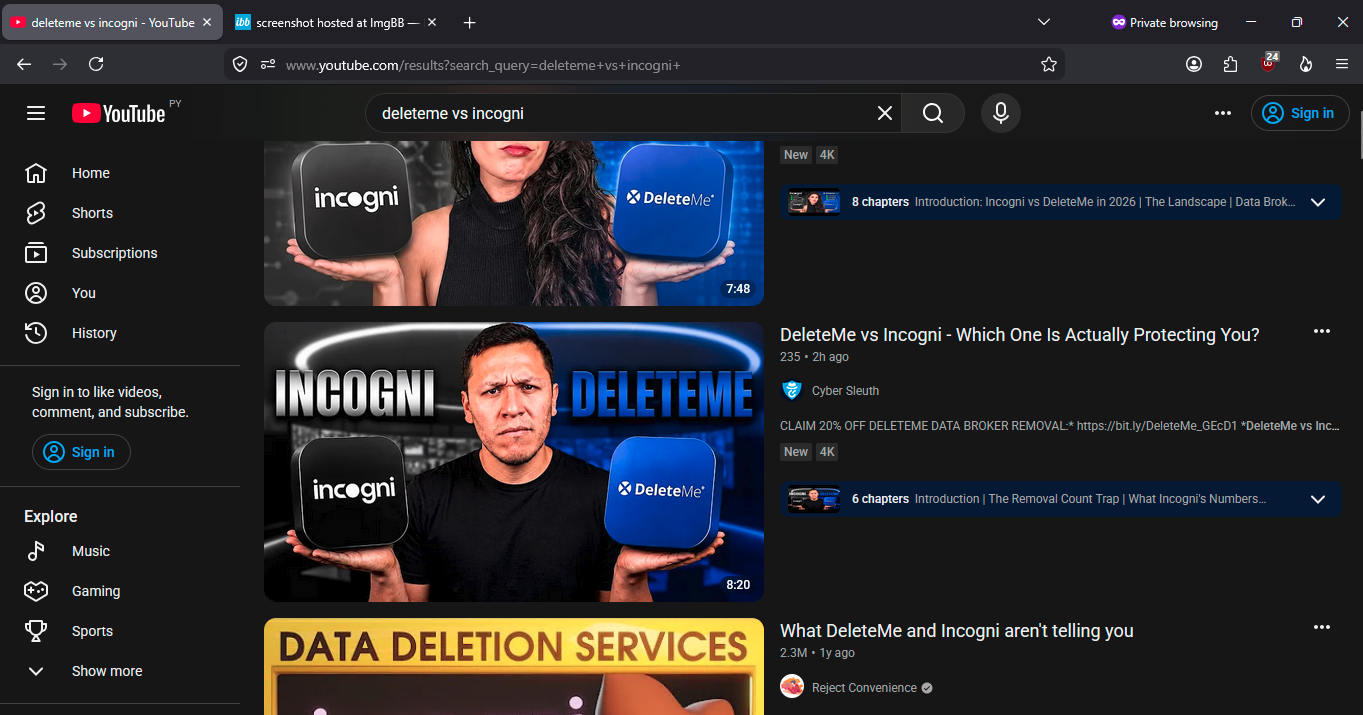Viewport: 1363px width, 715px height.
Task: Close the YouTube browser tab
Action: (x=206, y=22)
